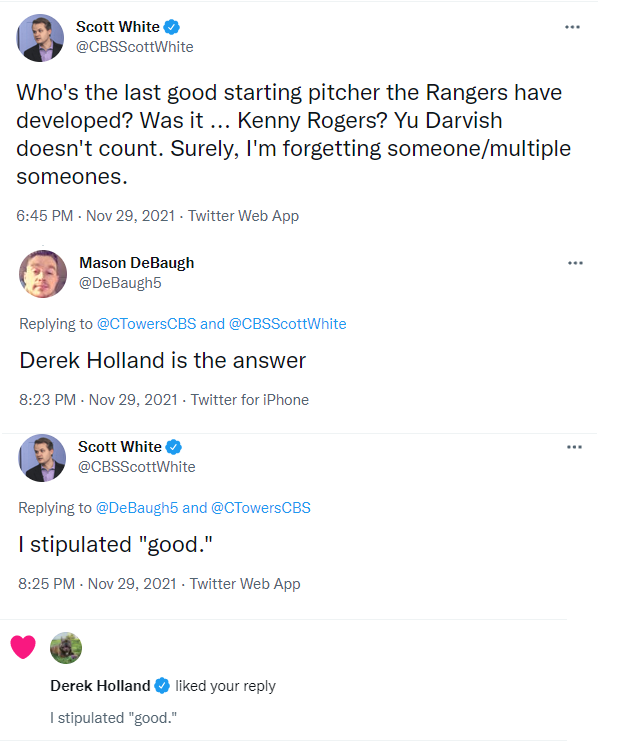The image size is (619, 754).
Task: Click the @CTowersCBS link in Scott White's reply header
Action: [x=261, y=508]
